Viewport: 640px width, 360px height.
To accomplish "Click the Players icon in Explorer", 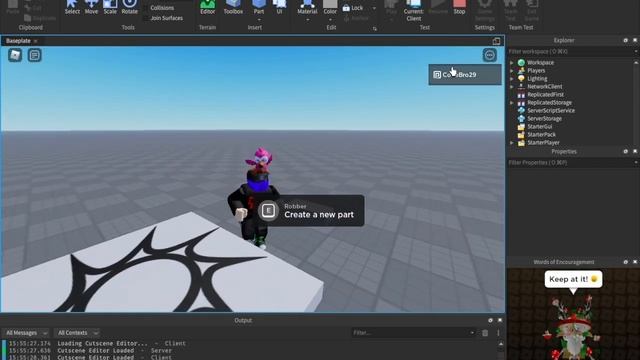I will (521, 71).
